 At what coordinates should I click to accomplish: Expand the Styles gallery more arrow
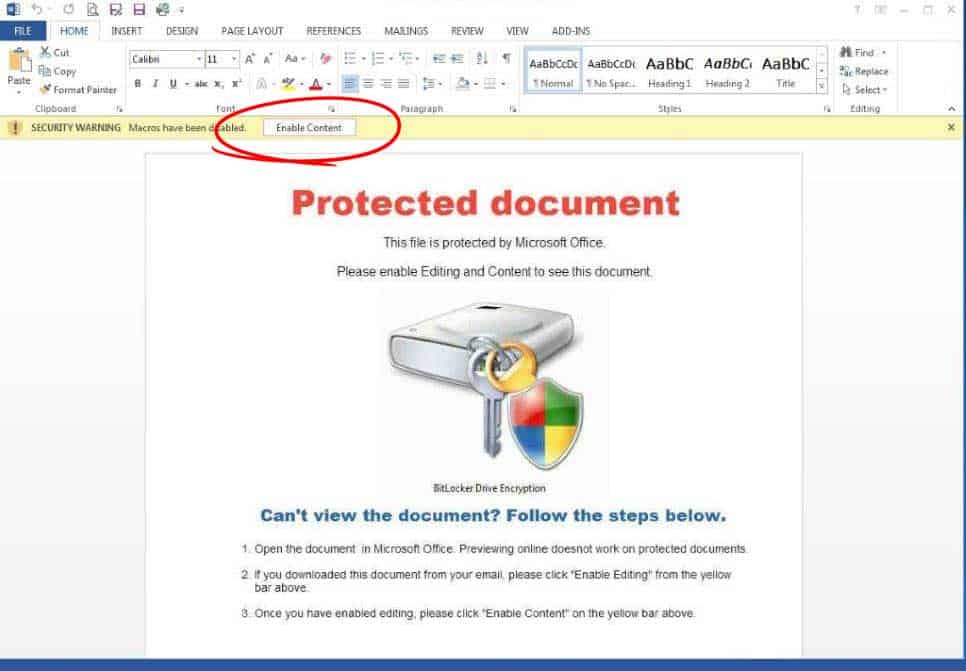pos(821,86)
